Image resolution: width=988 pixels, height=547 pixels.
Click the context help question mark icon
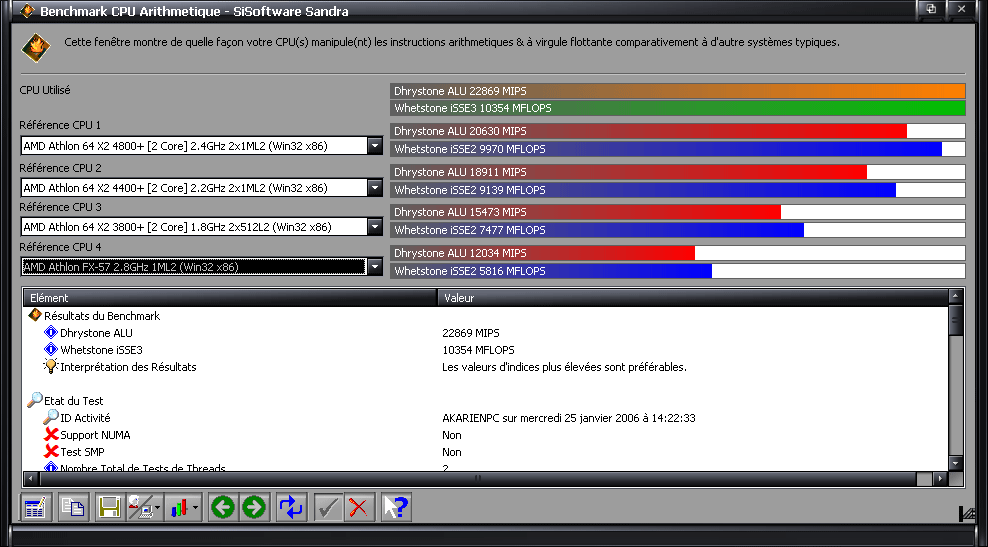pos(395,507)
